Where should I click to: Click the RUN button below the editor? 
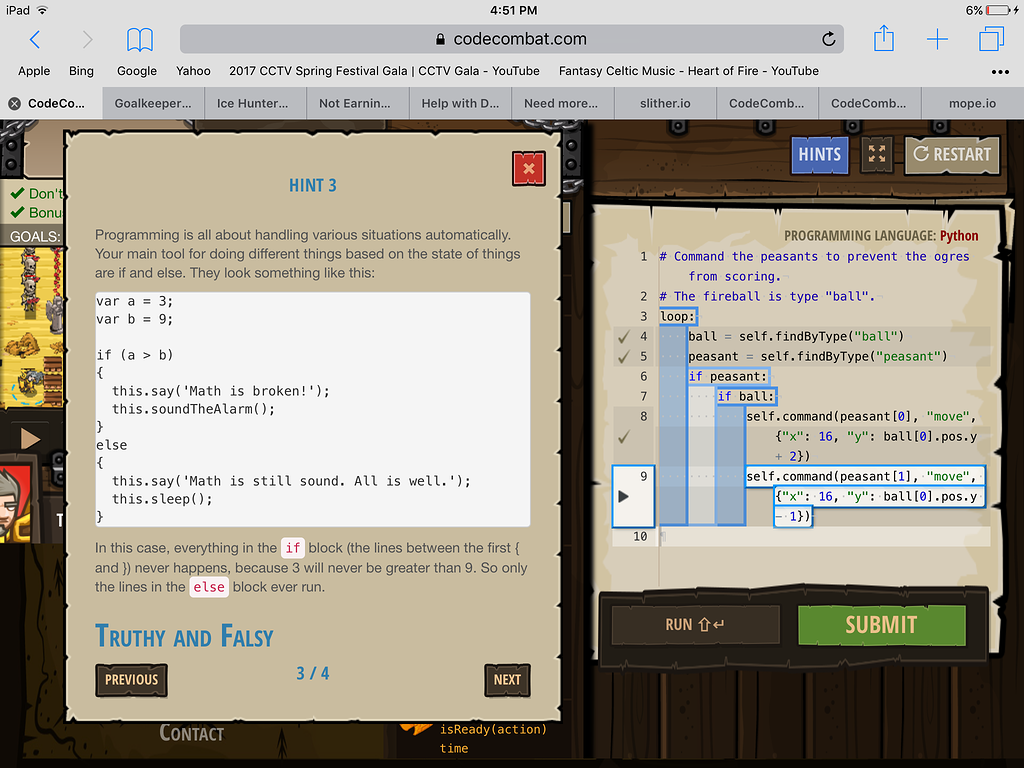[x=694, y=624]
